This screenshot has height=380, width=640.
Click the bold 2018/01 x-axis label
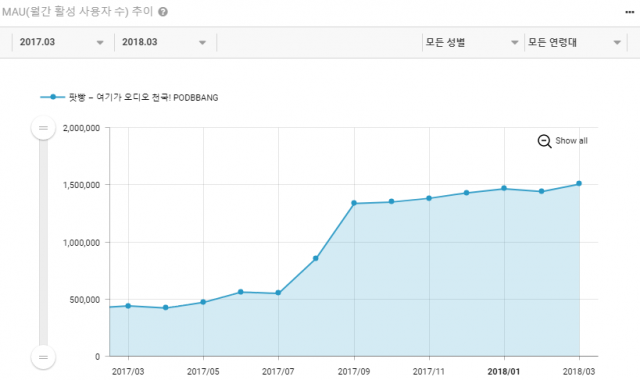(504, 372)
